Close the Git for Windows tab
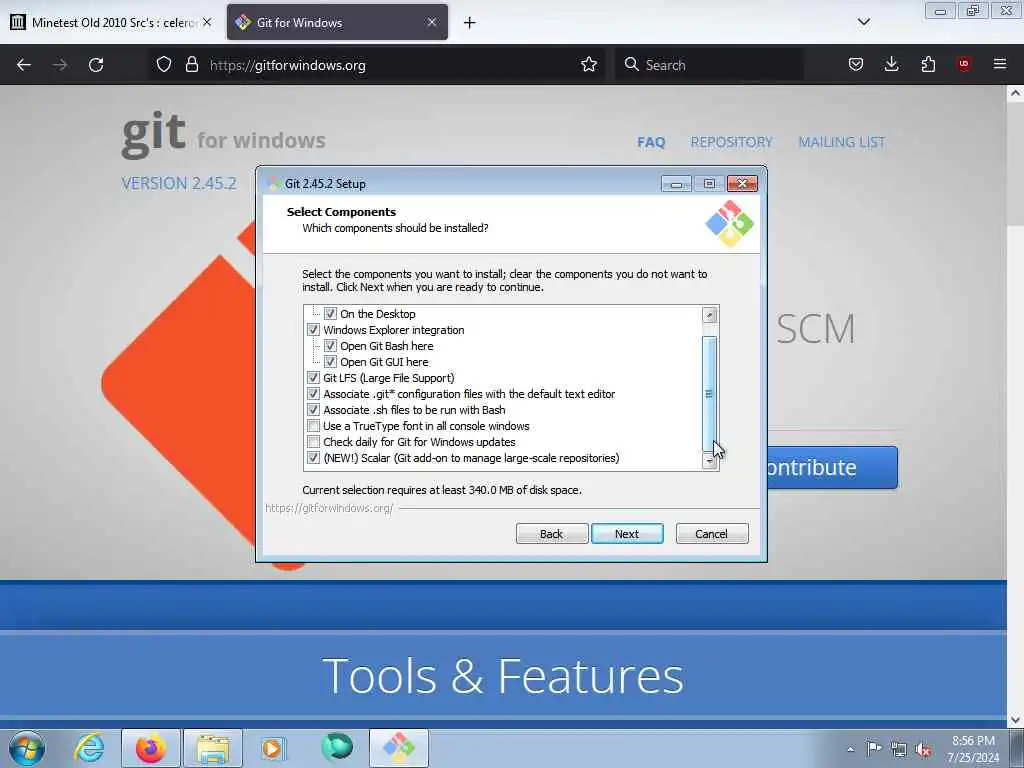 (432, 22)
